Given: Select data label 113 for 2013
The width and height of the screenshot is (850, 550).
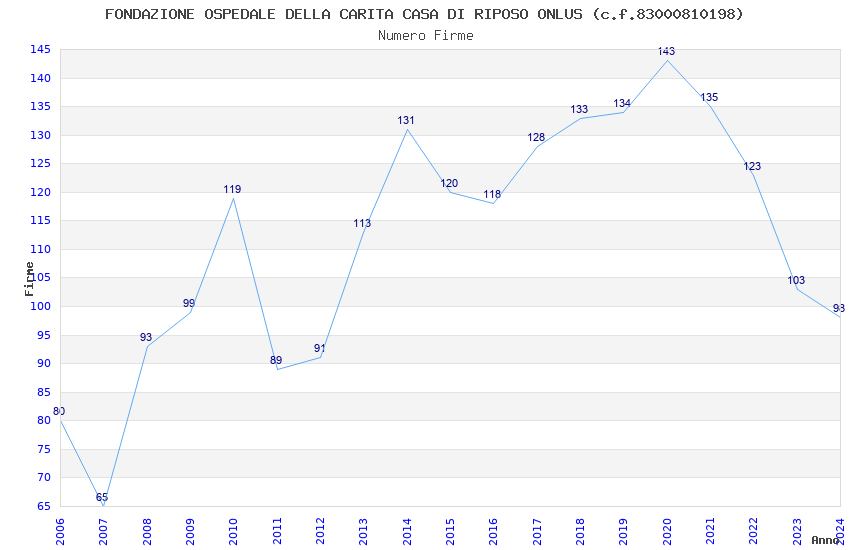Looking at the screenshot, I should [x=362, y=223].
